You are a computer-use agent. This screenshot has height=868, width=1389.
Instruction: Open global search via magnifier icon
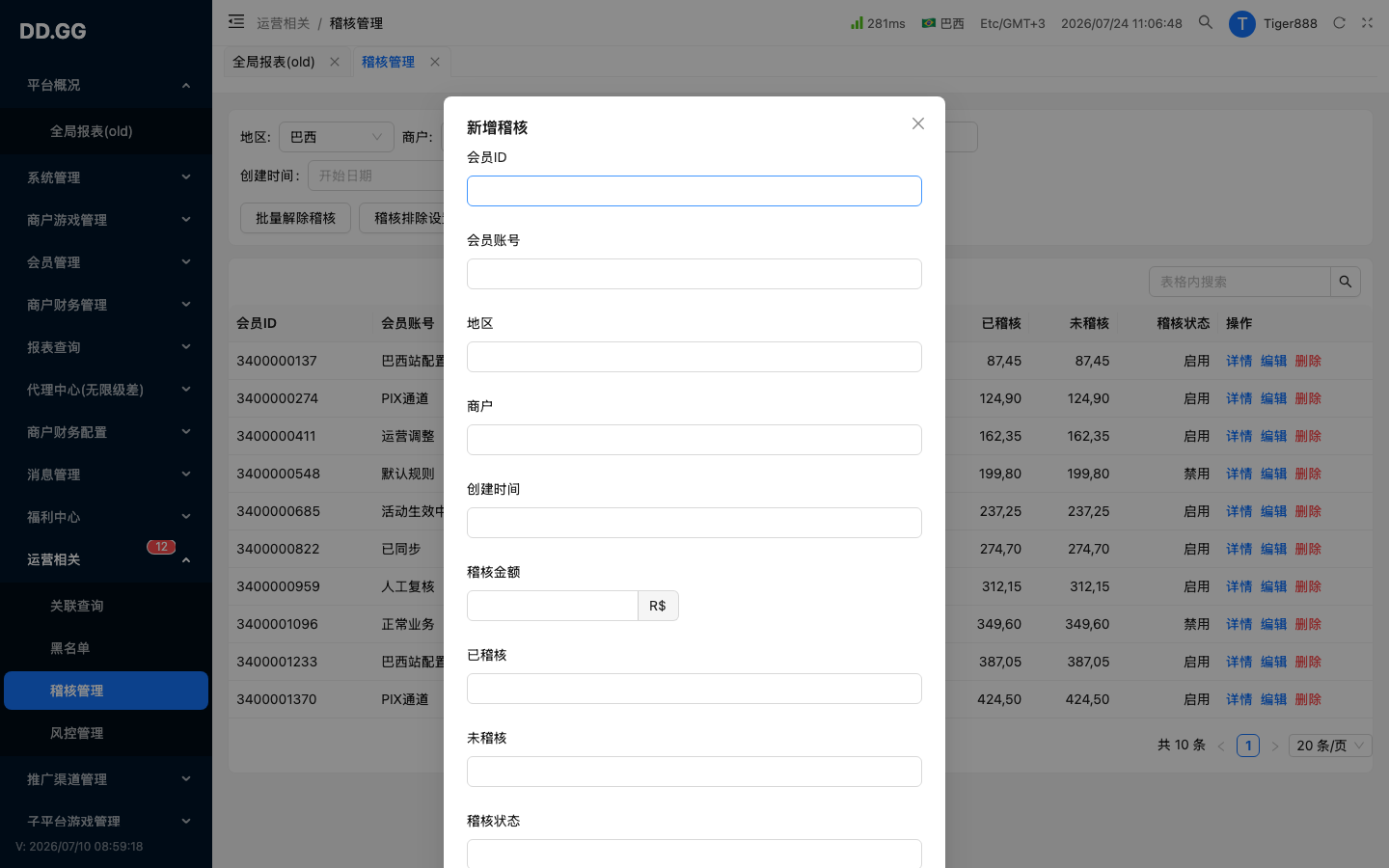pos(1205,22)
